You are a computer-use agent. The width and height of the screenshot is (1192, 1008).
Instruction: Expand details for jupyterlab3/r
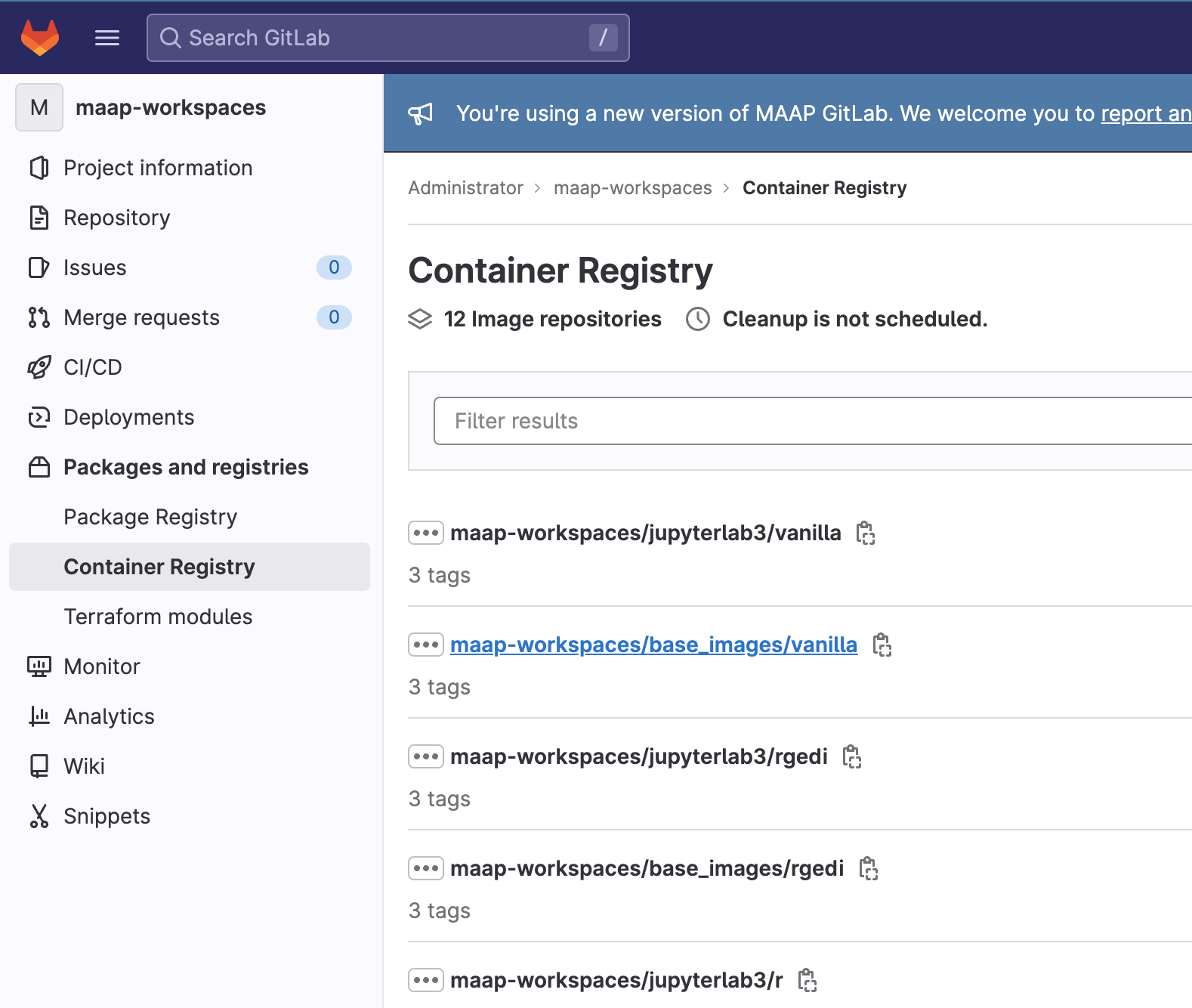426,980
